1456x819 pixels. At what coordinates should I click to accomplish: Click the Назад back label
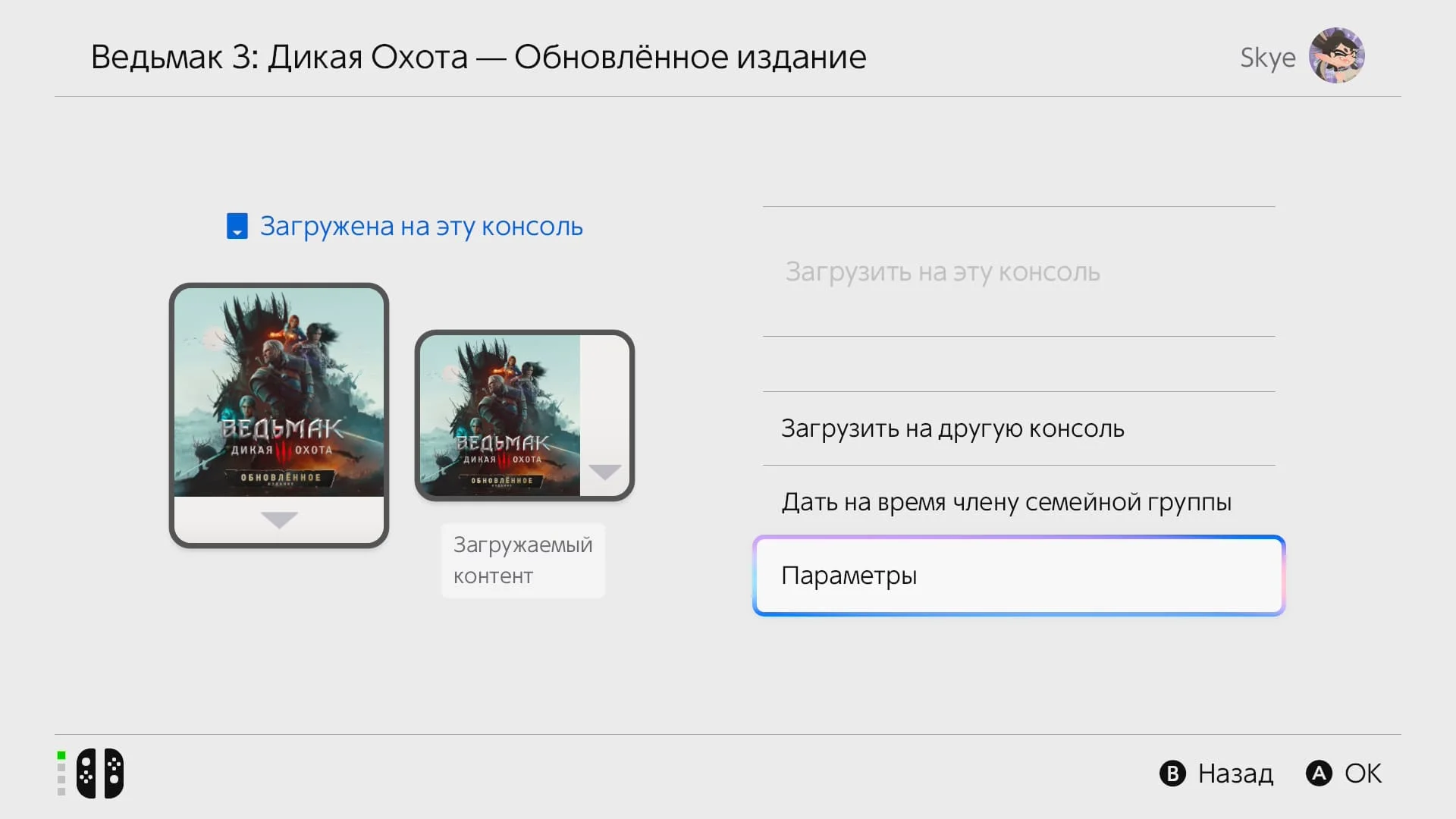tap(1235, 773)
